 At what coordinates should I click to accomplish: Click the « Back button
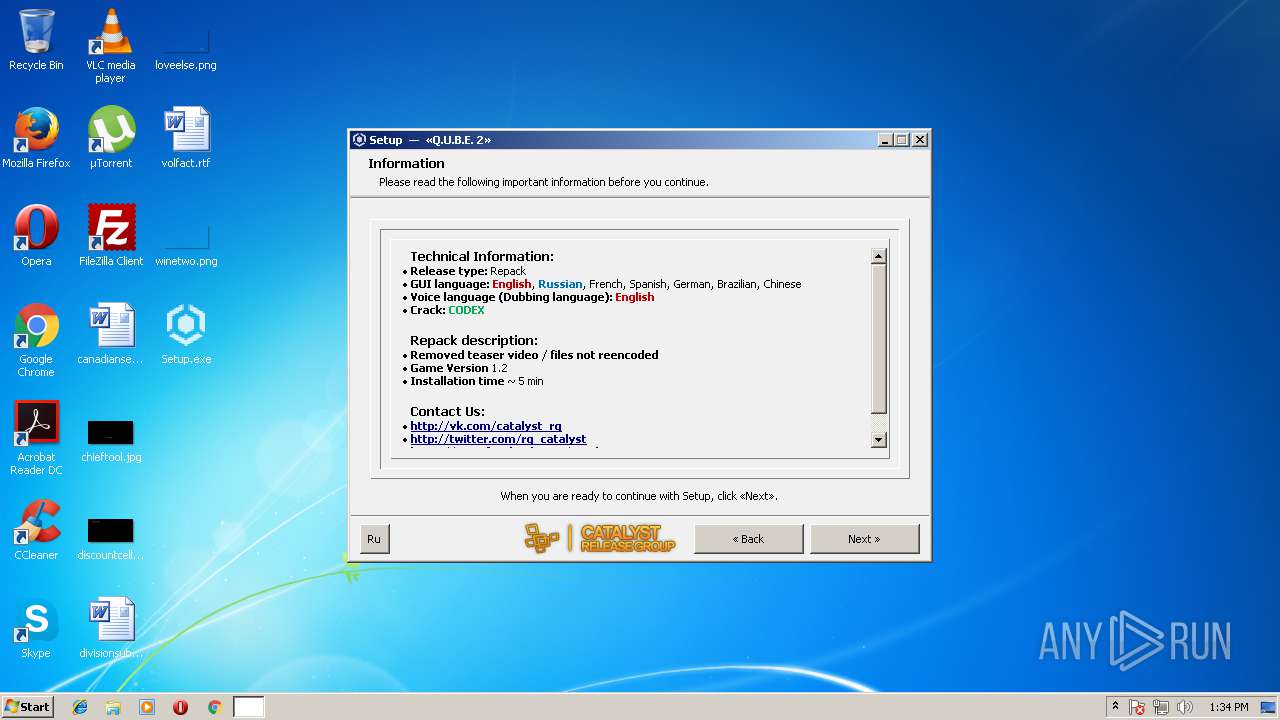point(748,539)
